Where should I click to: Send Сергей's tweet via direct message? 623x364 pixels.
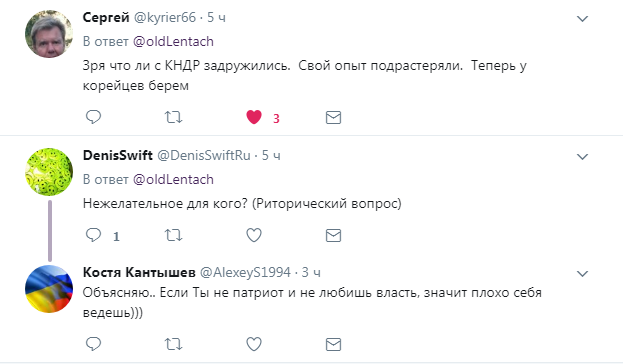coord(333,117)
